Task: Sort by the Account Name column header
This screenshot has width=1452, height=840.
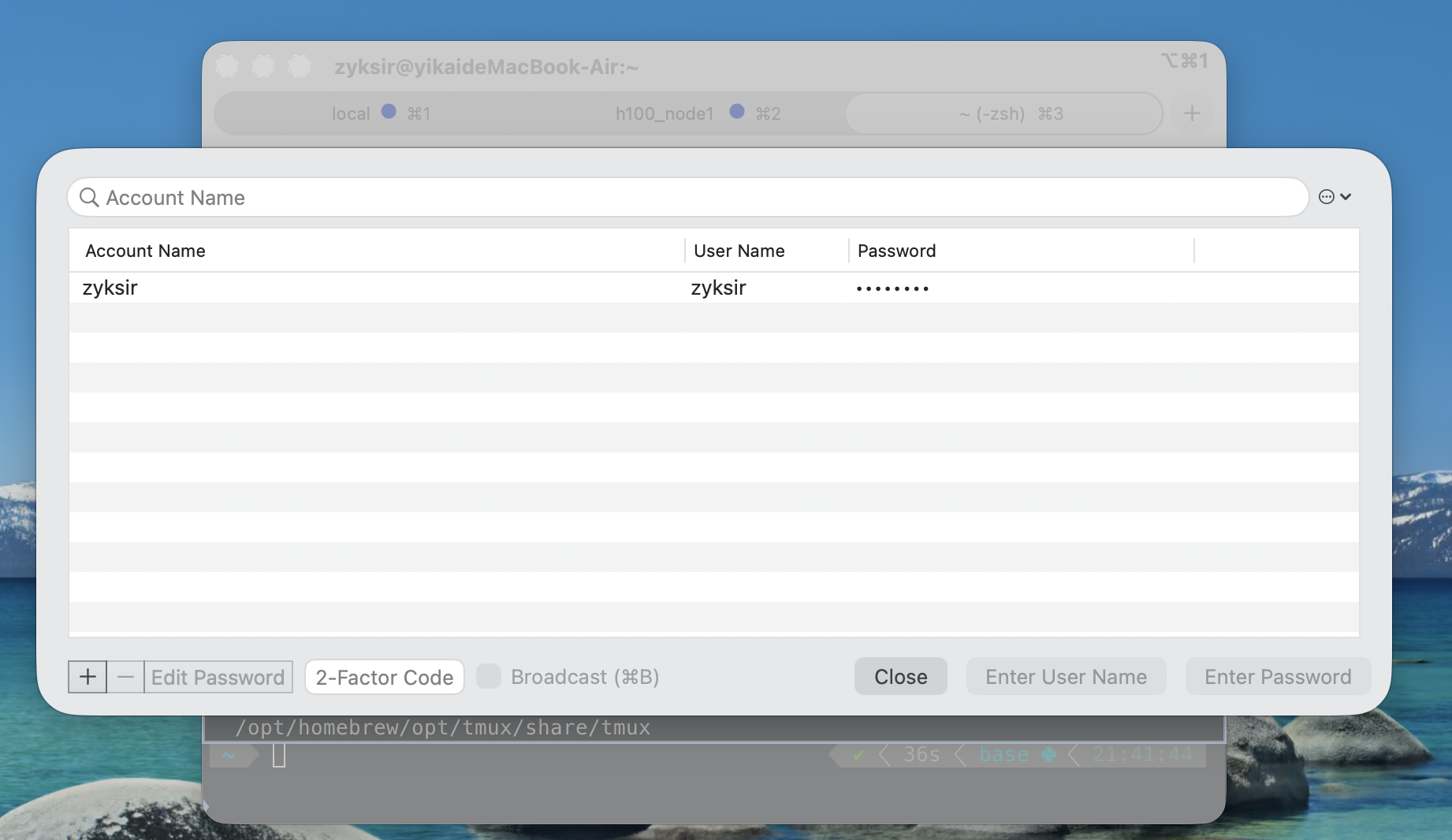Action: click(x=145, y=251)
